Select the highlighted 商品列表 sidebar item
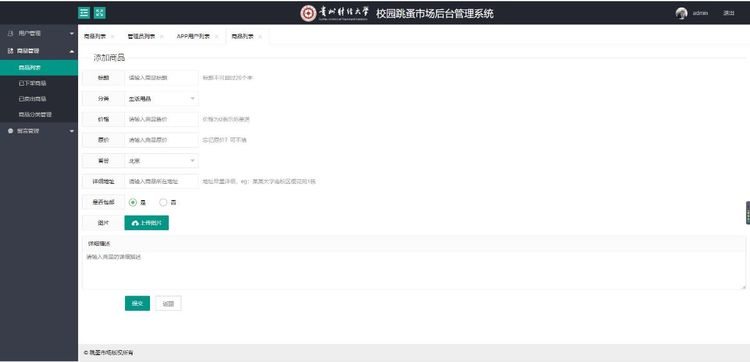Image resolution: width=750 pixels, height=362 pixels. coord(39,68)
